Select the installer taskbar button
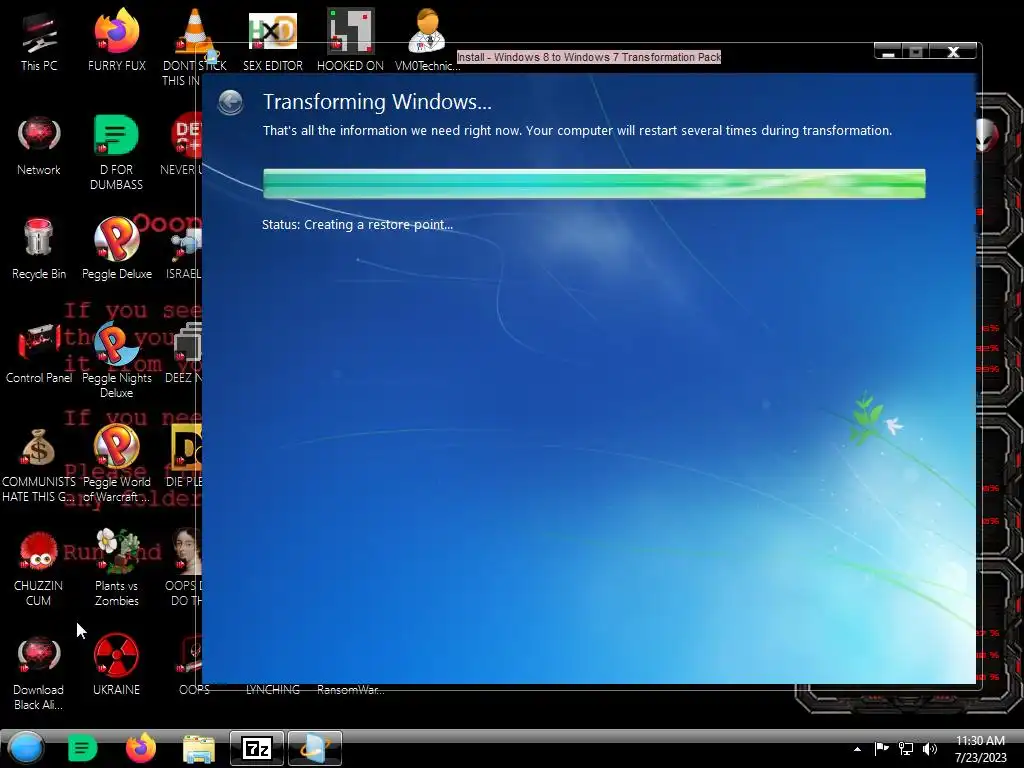This screenshot has height=768, width=1024. [315, 748]
